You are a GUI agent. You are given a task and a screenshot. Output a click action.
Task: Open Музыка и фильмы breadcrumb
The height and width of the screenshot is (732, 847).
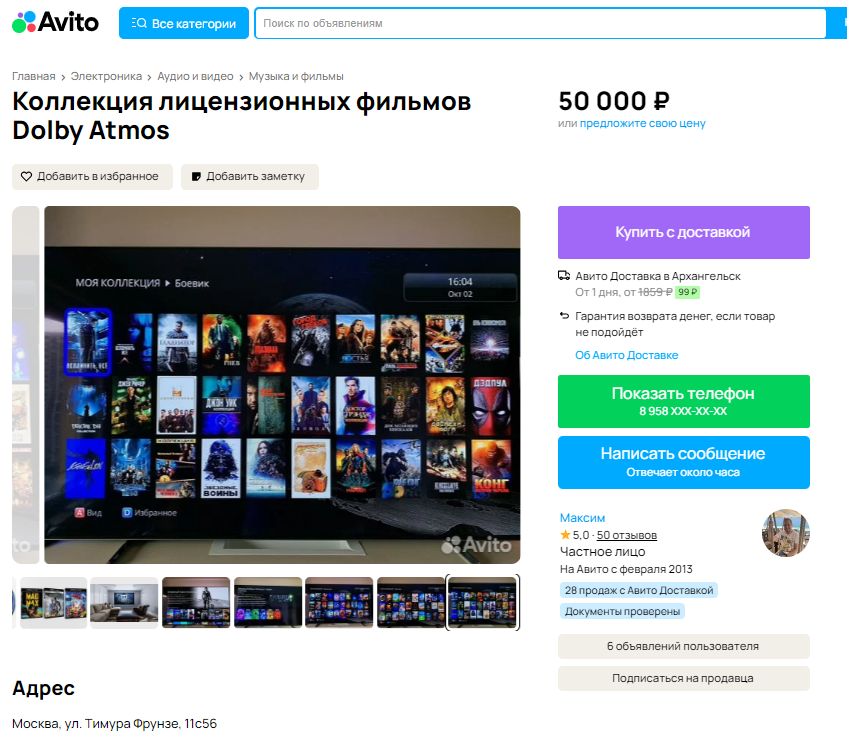296,76
